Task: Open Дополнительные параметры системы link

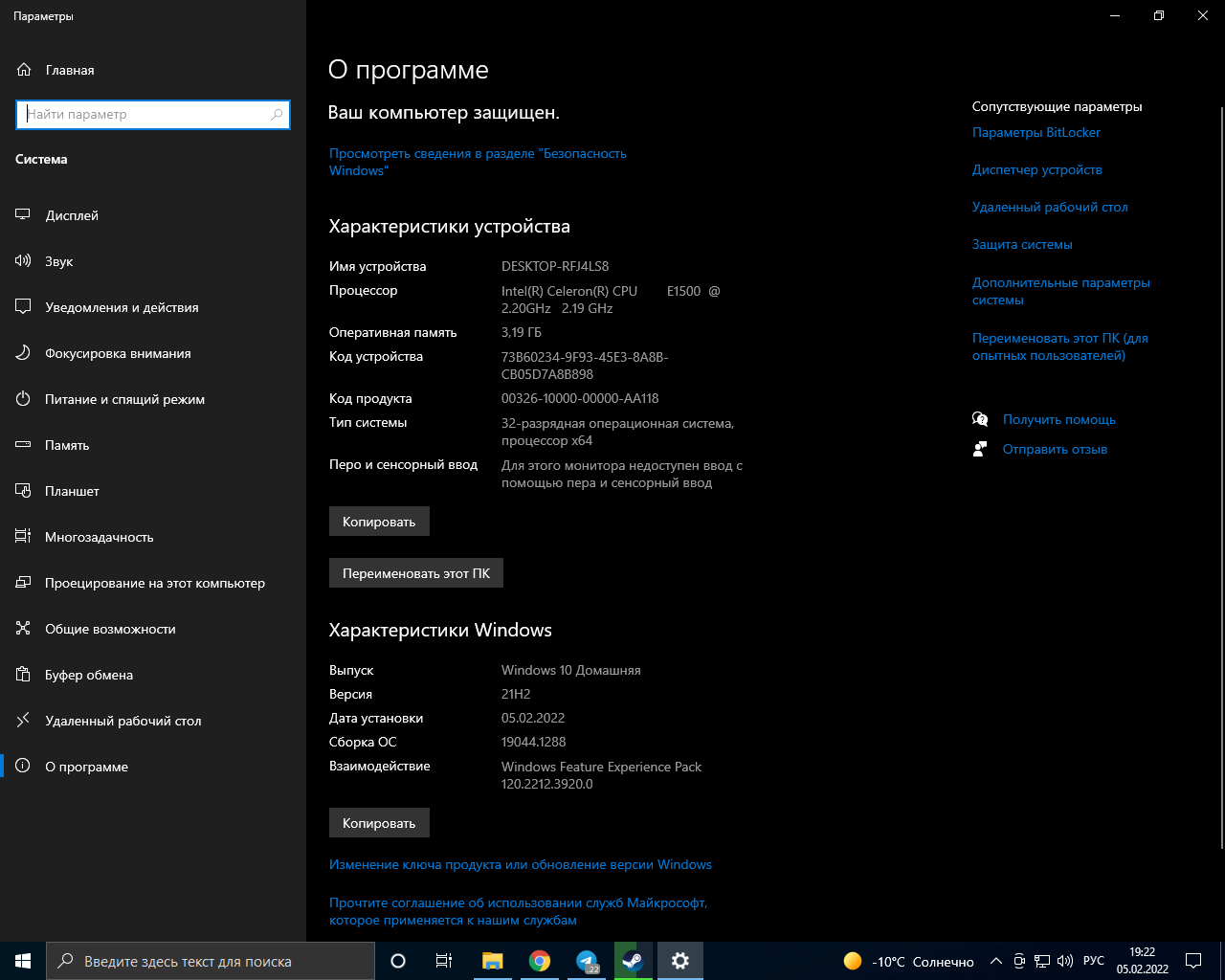Action: (1061, 291)
